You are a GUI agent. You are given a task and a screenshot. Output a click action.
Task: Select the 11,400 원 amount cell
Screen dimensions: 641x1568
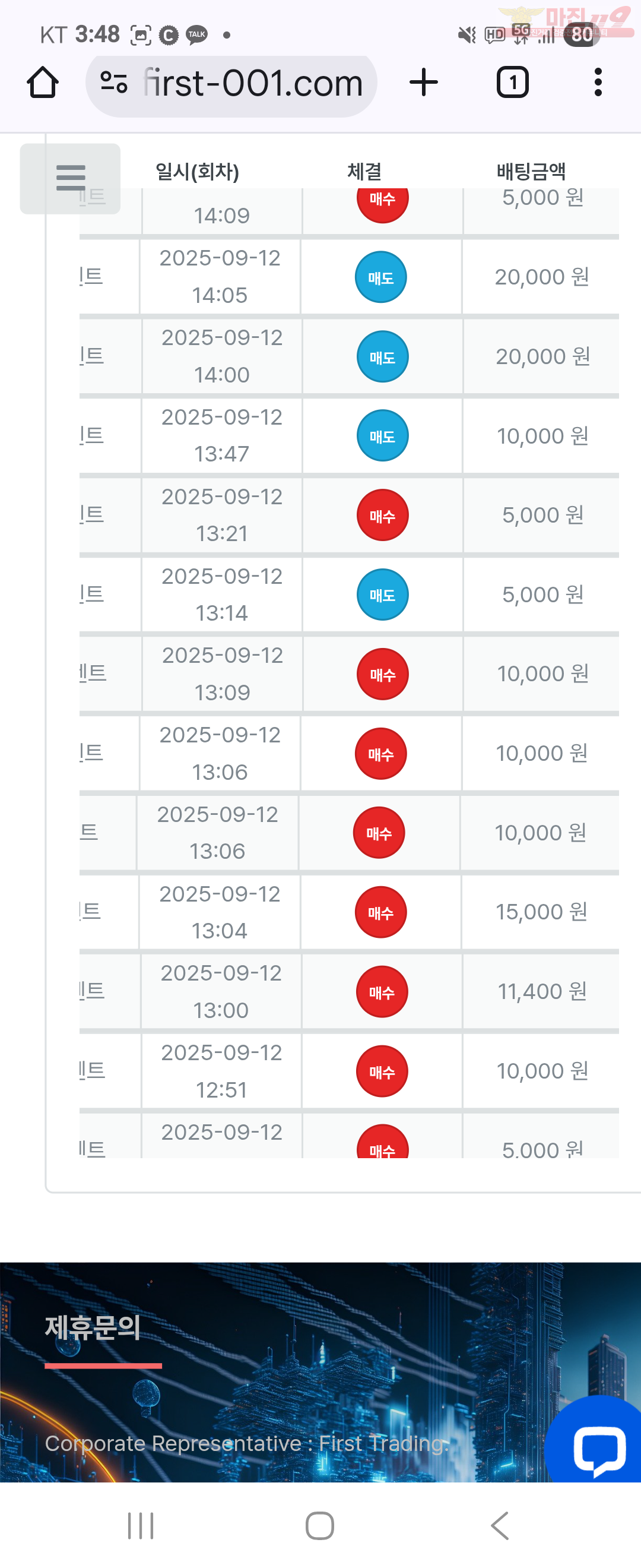coord(541,991)
